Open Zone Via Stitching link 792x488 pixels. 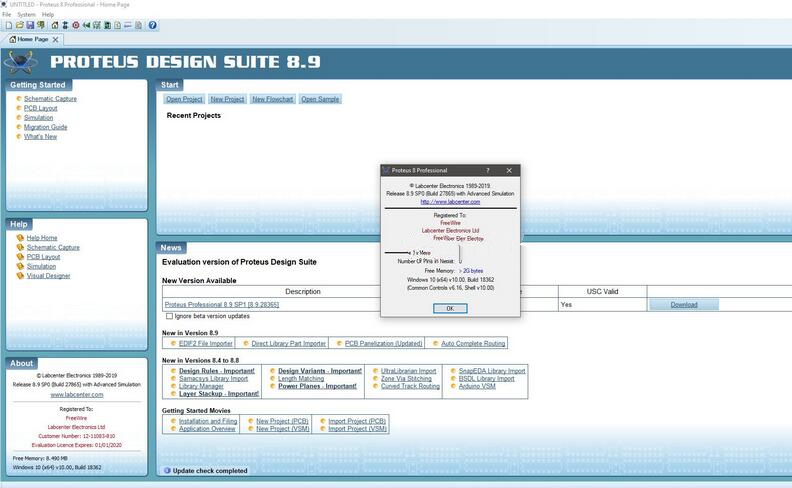pyautogui.click(x=406, y=378)
